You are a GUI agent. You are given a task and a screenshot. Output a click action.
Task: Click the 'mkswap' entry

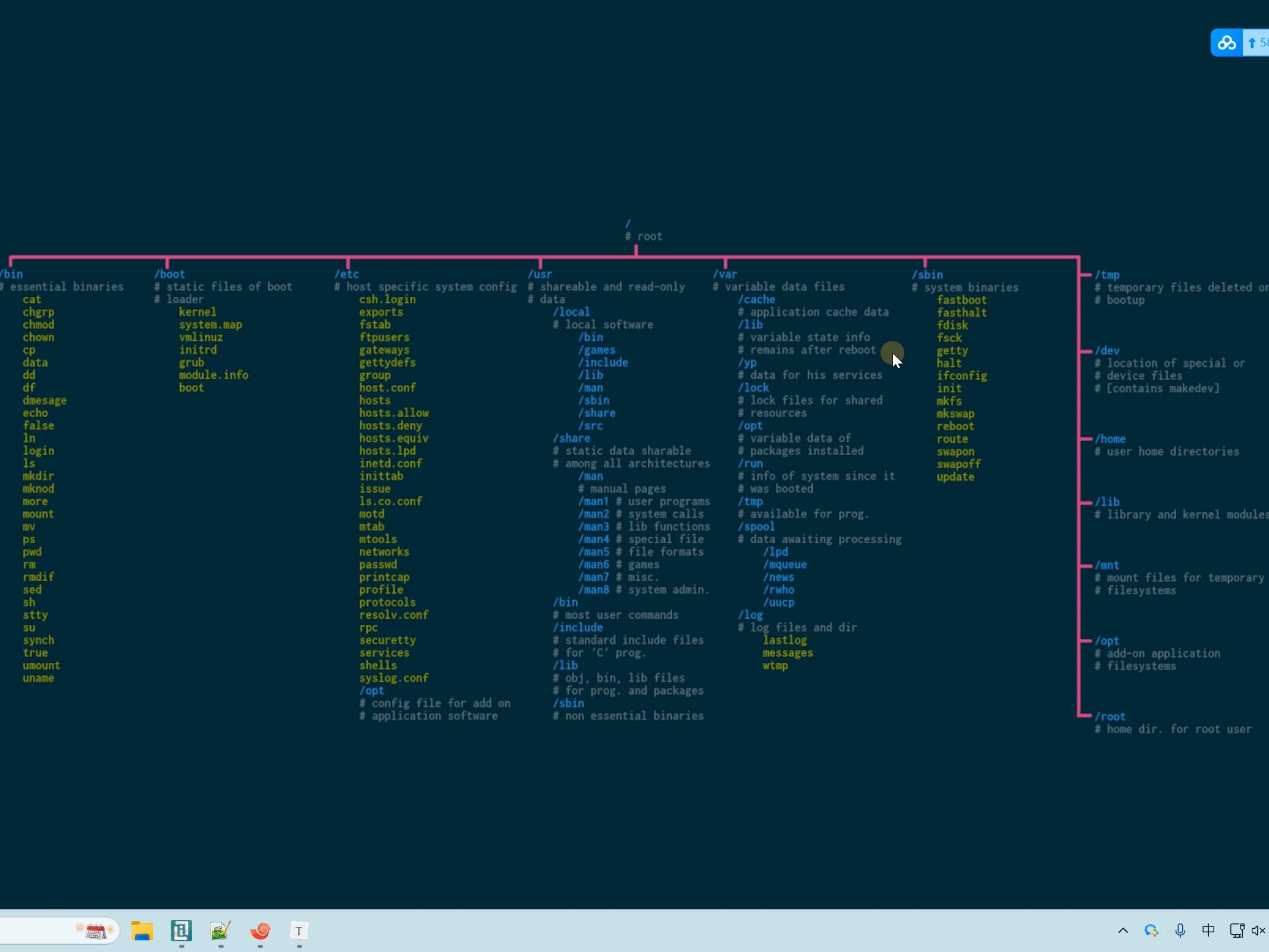pyautogui.click(x=955, y=414)
